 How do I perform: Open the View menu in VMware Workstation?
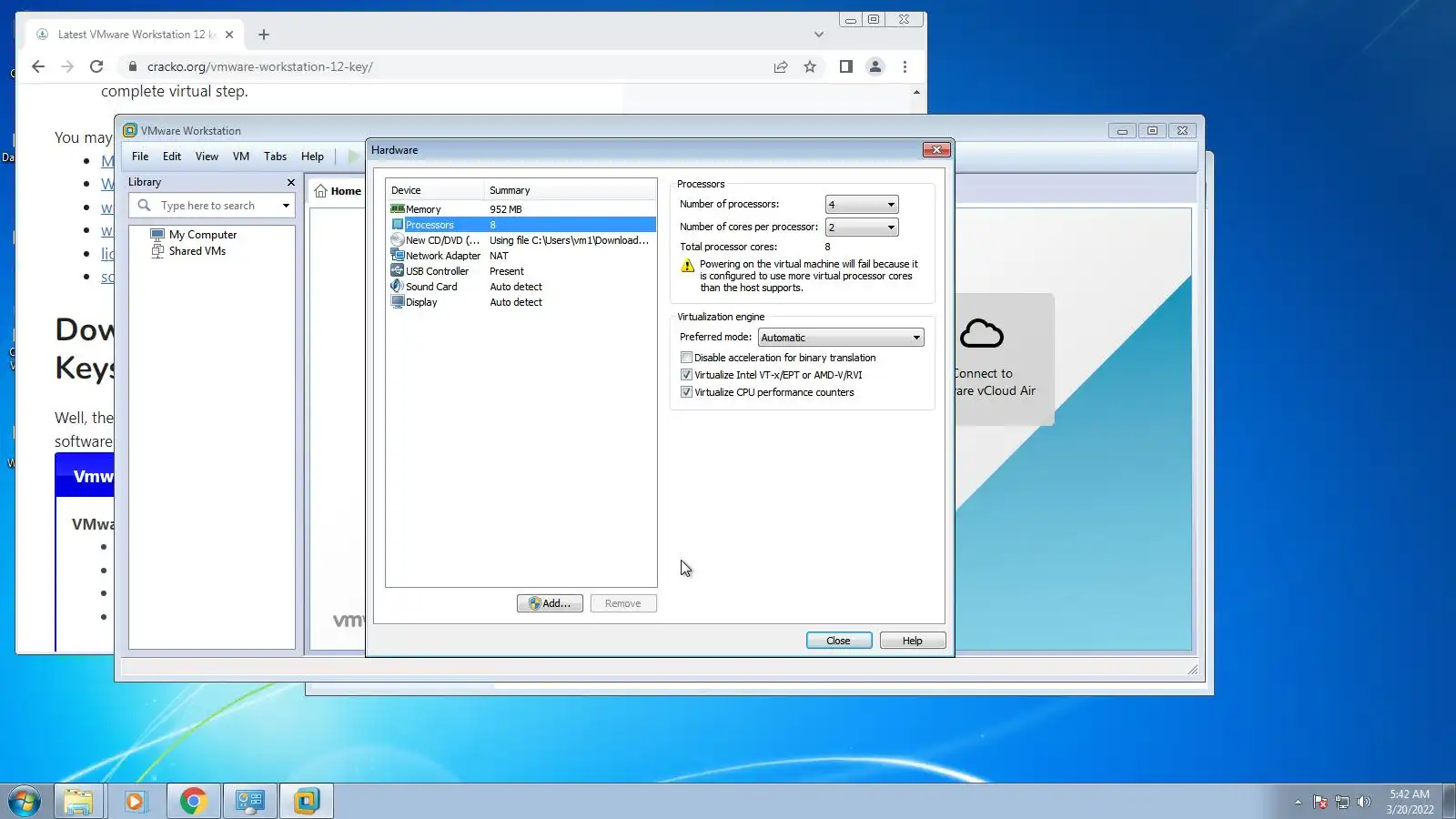click(x=207, y=157)
